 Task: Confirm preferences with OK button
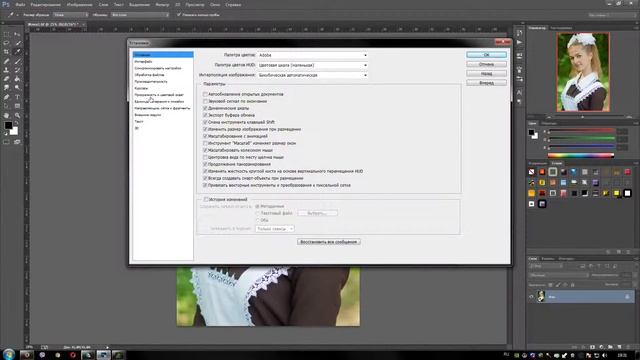click(x=487, y=55)
